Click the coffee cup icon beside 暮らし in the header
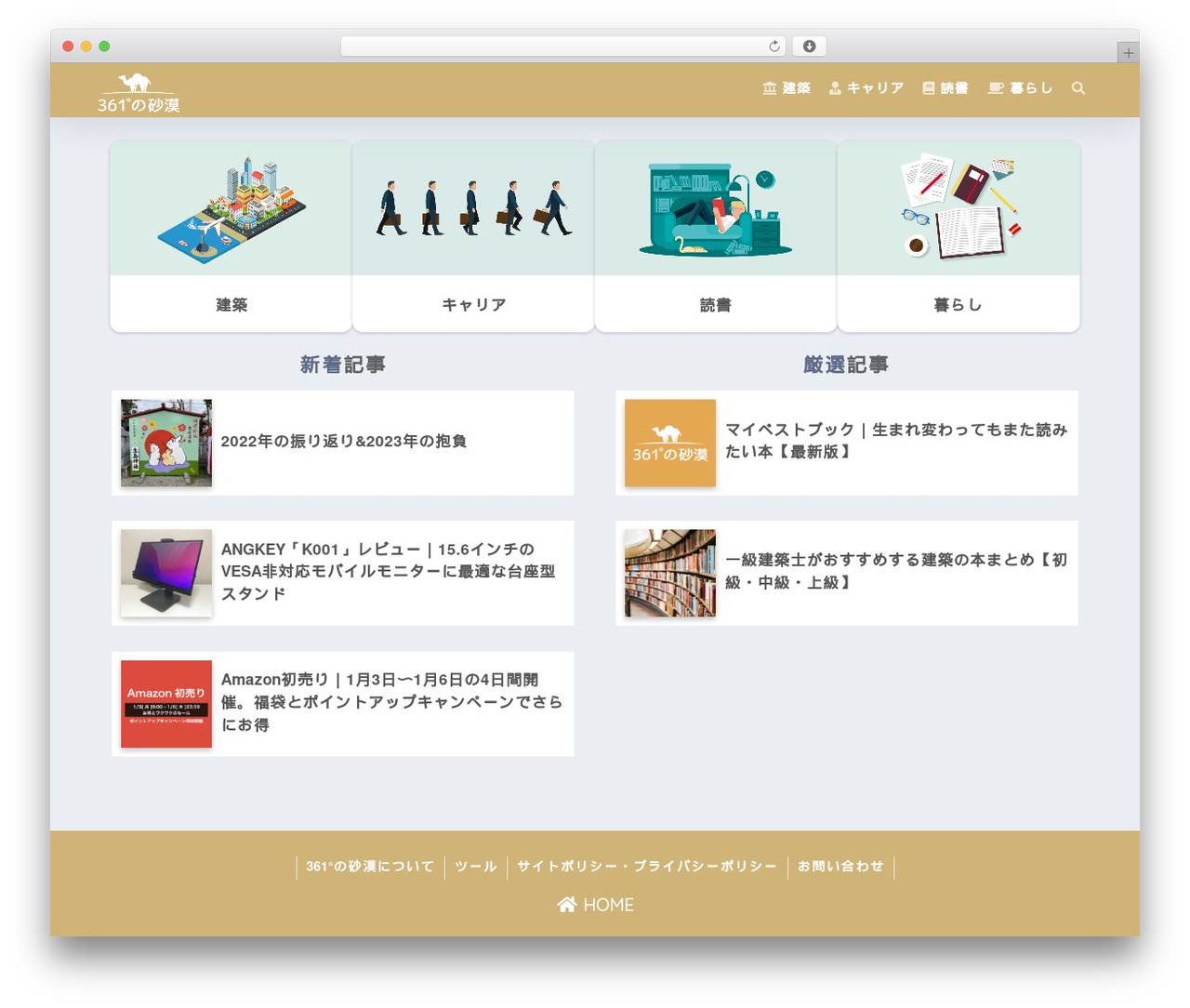1190x1008 pixels. pos(996,88)
